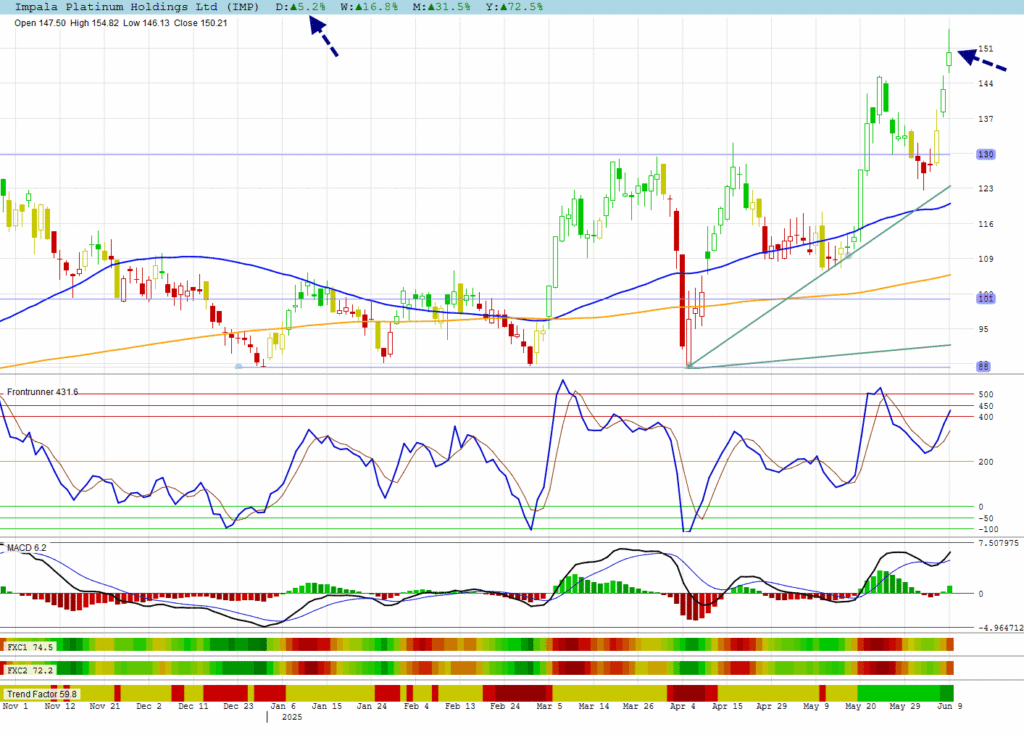The width and height of the screenshot is (1024, 735).
Task: Click the 137 price axis label
Action: 985,119
